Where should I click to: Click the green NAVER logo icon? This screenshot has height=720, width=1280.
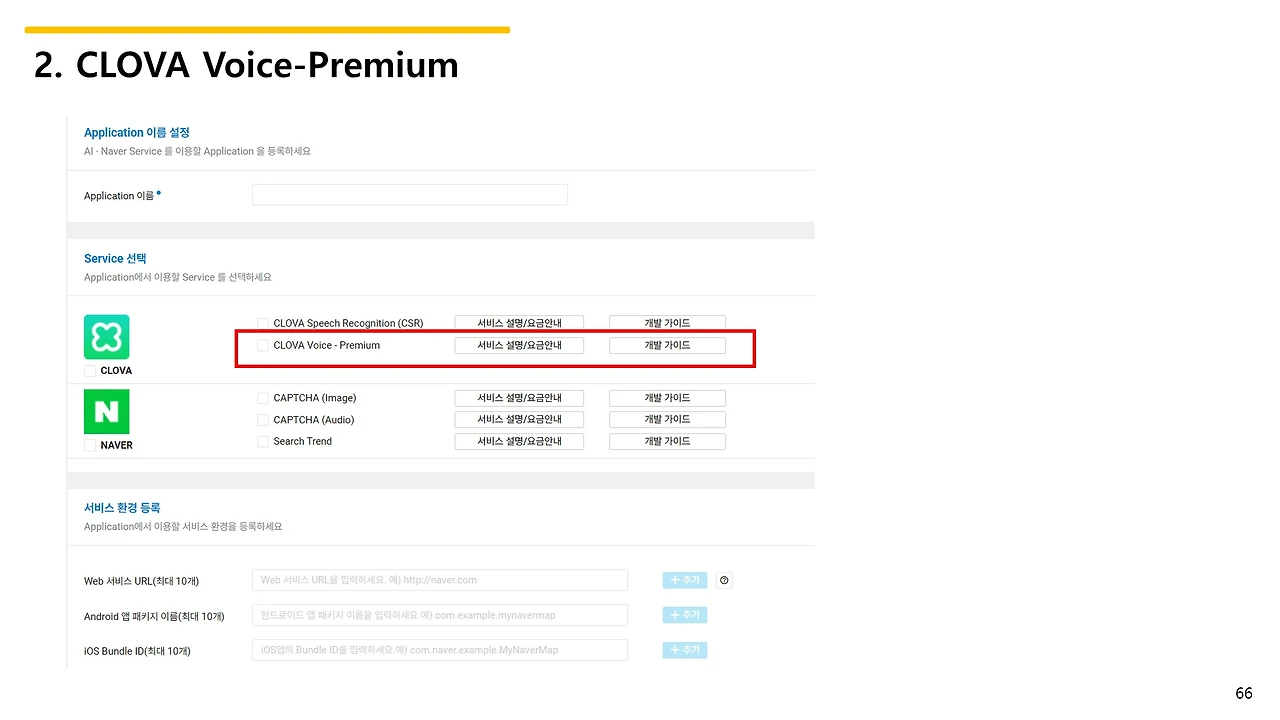(106, 411)
